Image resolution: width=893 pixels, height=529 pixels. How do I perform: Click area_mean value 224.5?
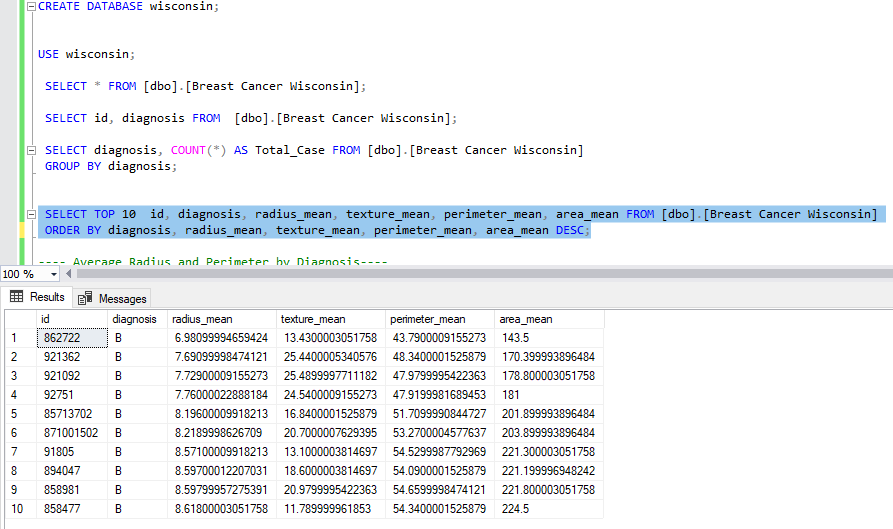click(x=550, y=509)
